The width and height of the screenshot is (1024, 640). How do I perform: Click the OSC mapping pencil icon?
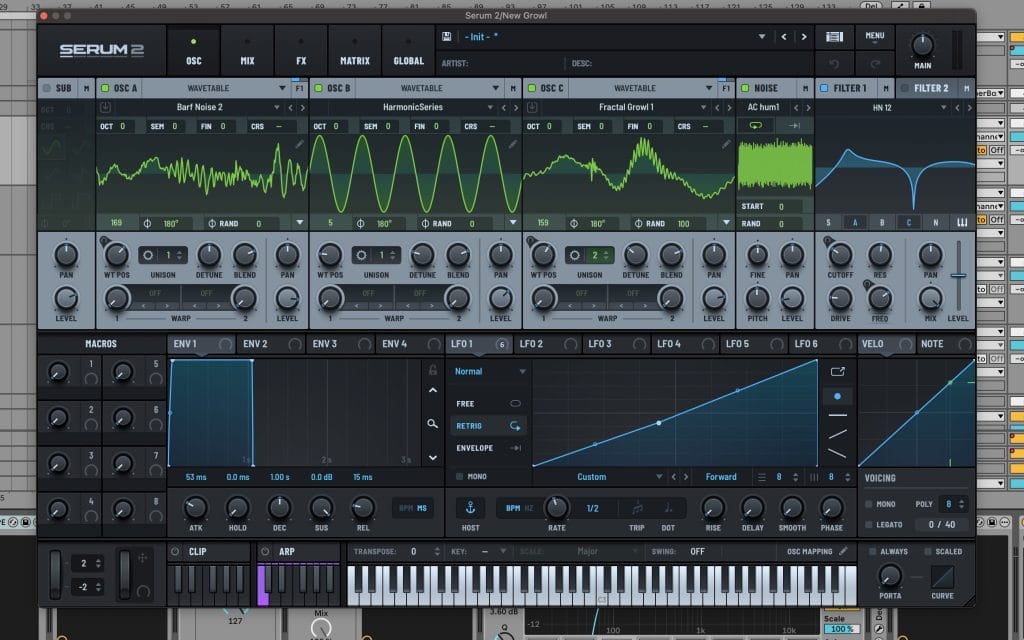pos(843,551)
